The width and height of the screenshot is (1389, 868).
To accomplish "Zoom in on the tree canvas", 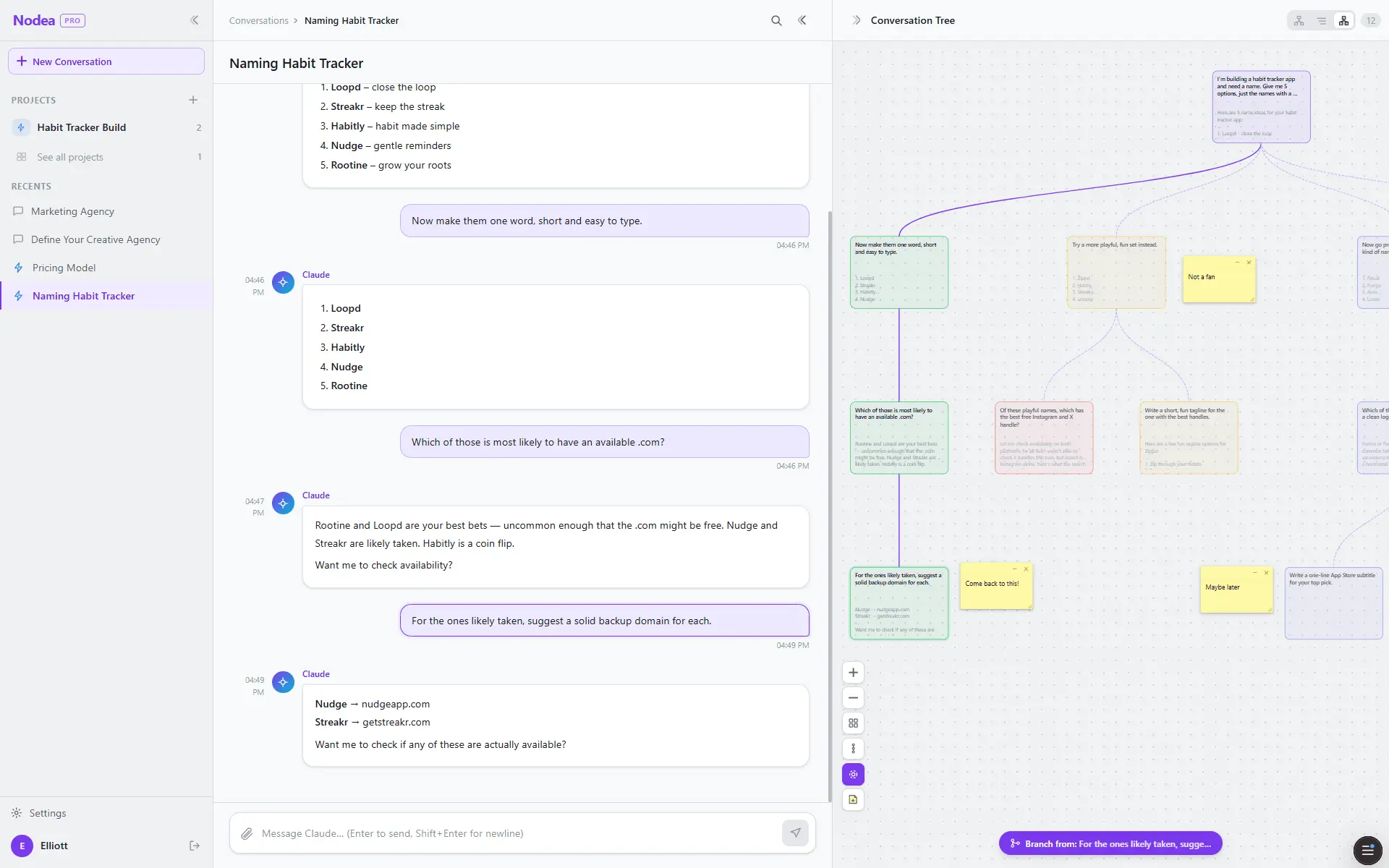I will [x=853, y=673].
